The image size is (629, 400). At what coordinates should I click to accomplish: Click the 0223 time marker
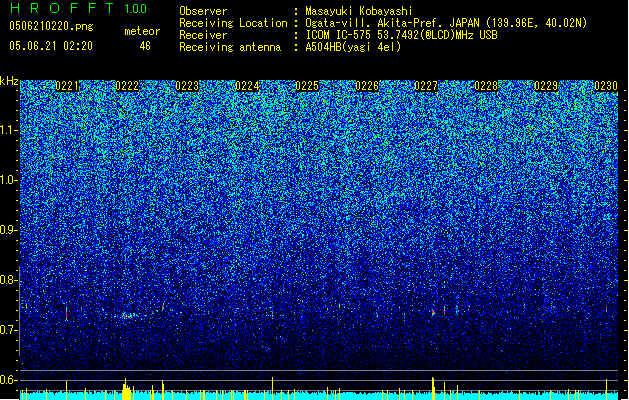click(187, 86)
